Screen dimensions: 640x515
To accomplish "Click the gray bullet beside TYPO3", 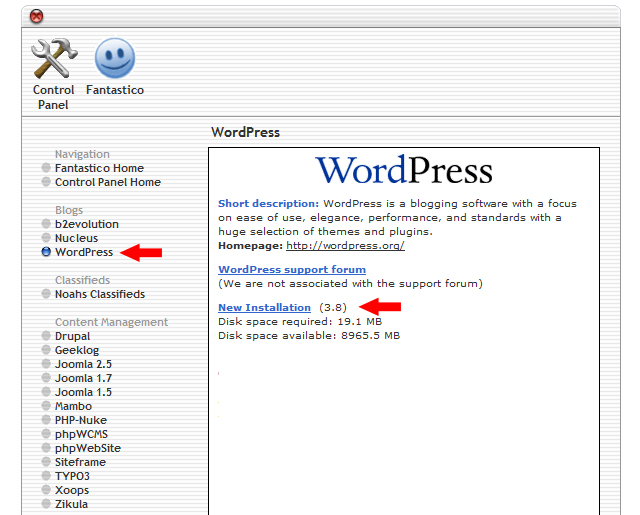I will (46, 475).
